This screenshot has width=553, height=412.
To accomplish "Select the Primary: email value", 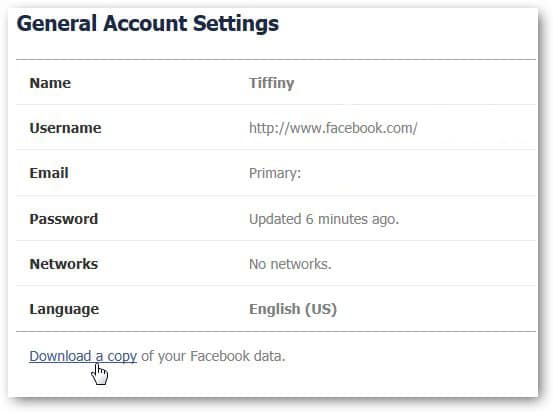I will click(x=275, y=174).
